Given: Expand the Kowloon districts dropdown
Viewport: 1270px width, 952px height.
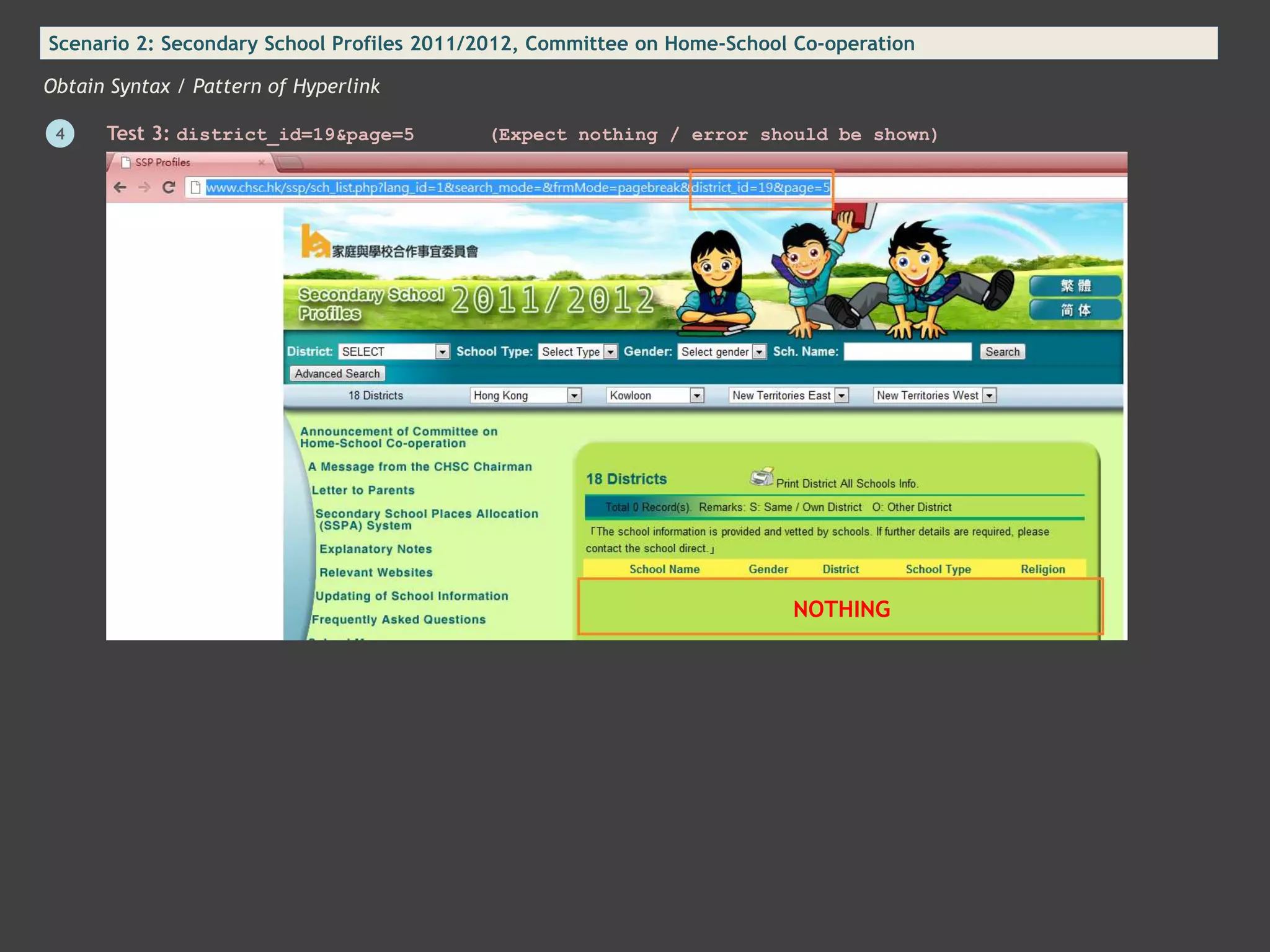Looking at the screenshot, I should click(655, 395).
